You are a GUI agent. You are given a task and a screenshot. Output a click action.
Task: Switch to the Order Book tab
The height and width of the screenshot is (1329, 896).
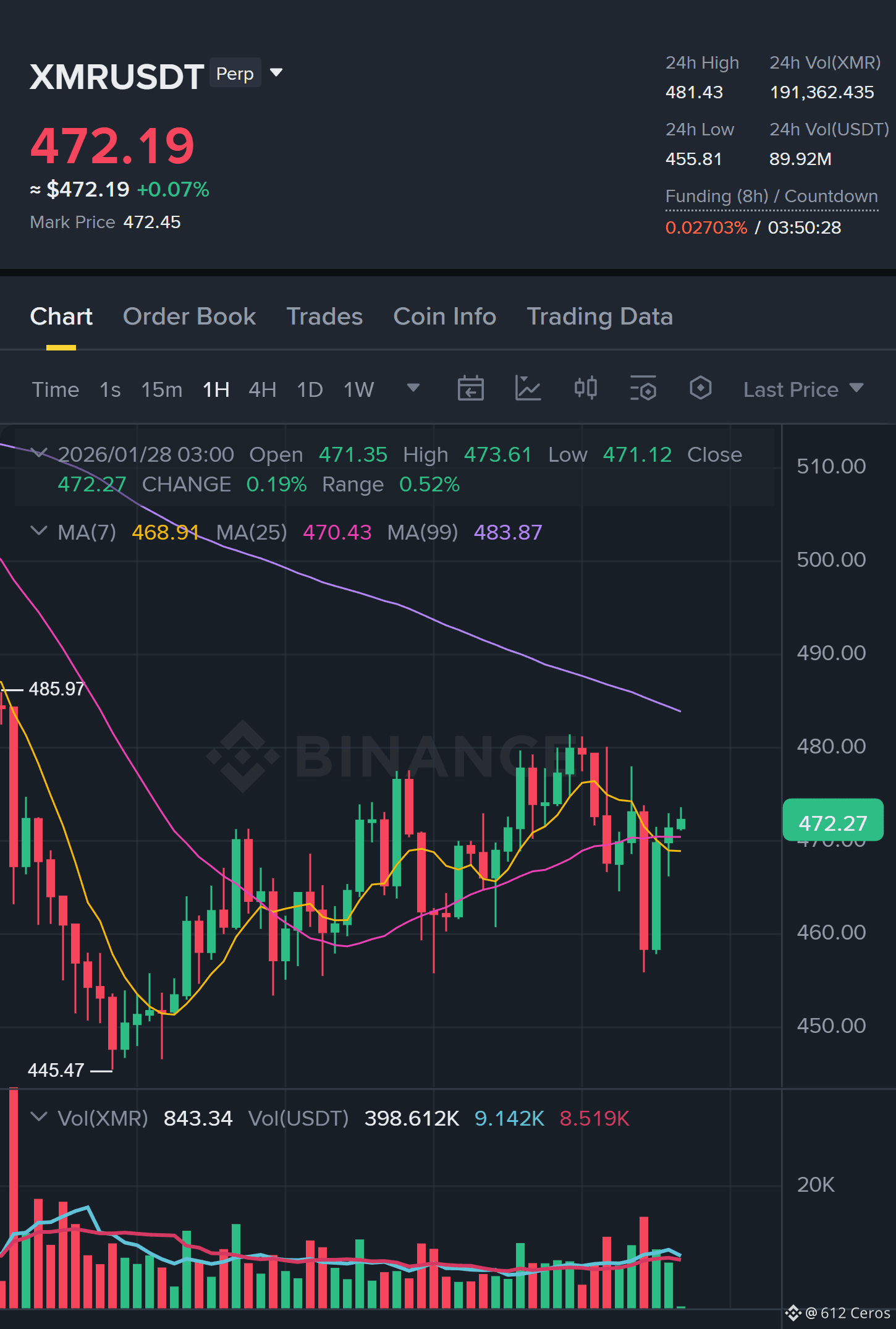pos(189,316)
